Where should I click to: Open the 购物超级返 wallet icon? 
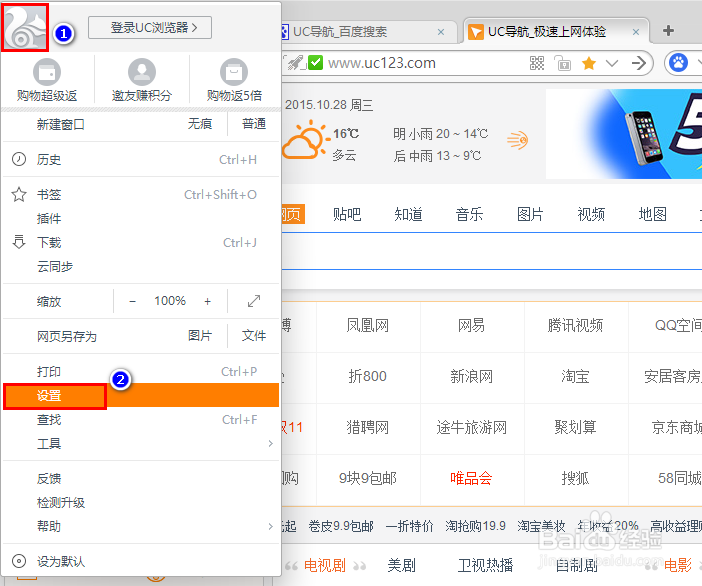[x=47, y=72]
